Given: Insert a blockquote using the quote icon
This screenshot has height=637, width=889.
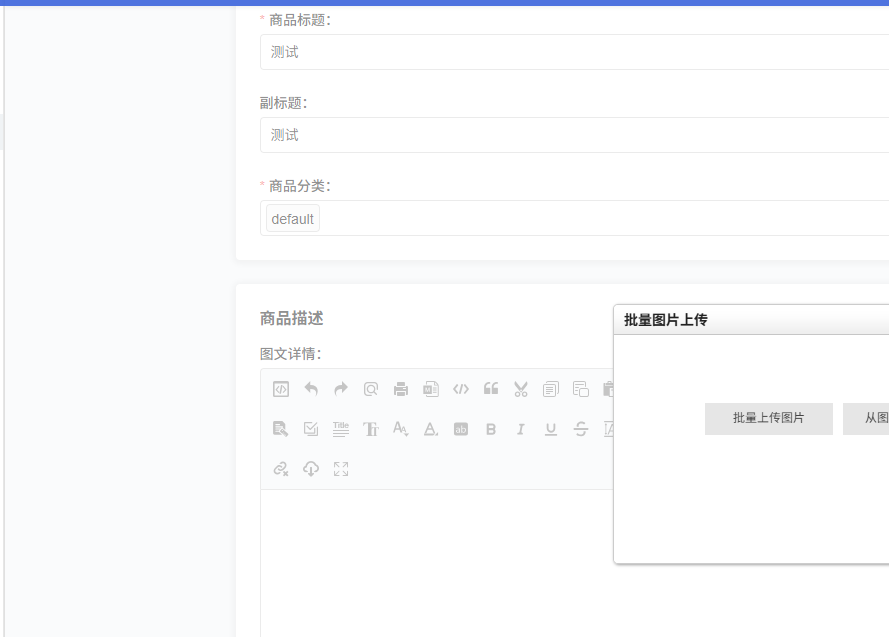Looking at the screenshot, I should click(491, 389).
